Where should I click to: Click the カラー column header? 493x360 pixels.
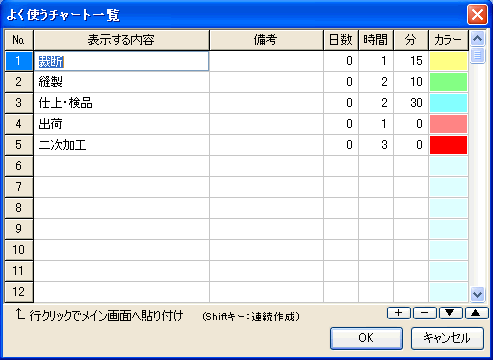click(448, 40)
